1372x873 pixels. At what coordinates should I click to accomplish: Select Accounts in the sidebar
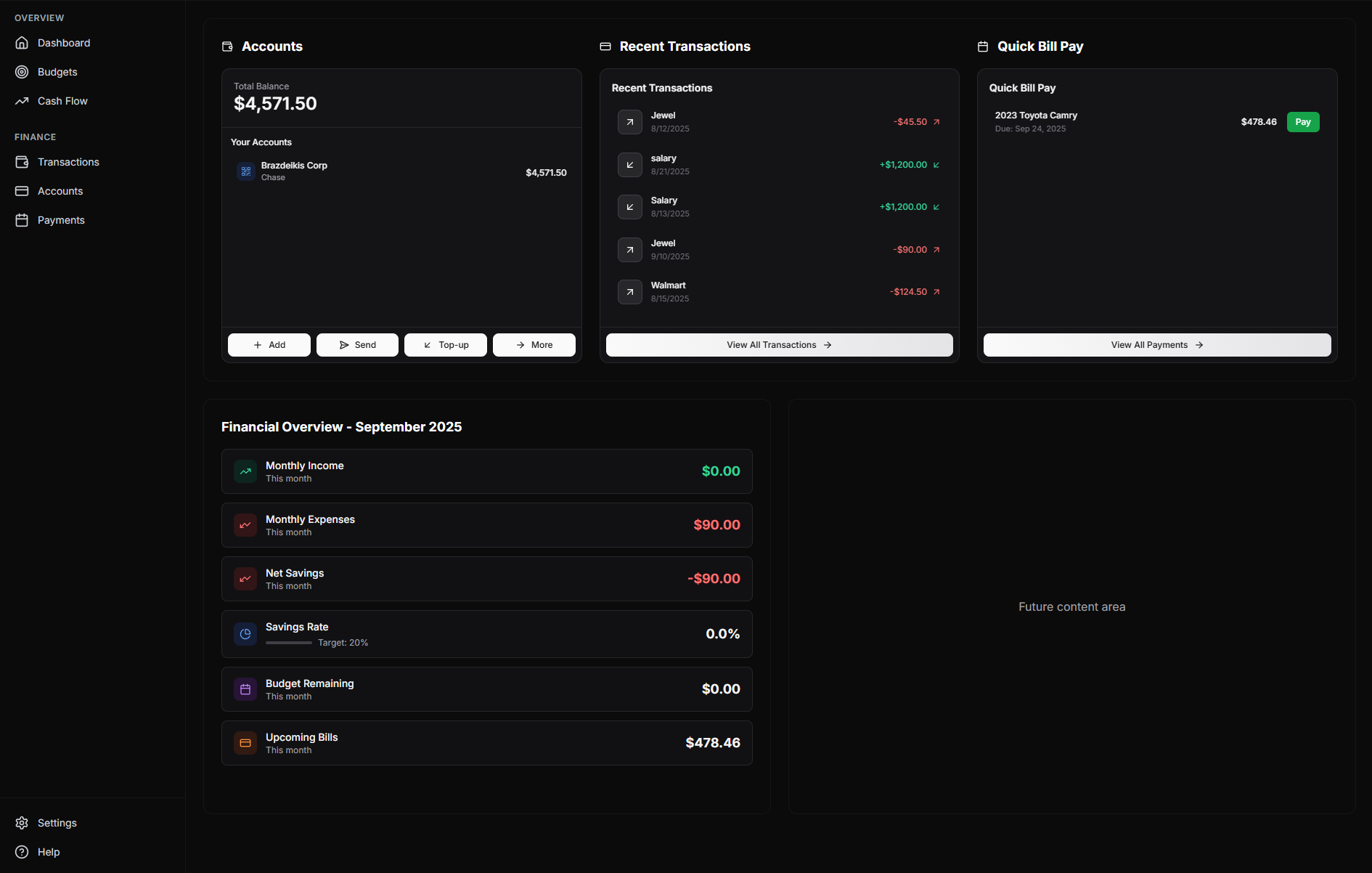[x=60, y=191]
